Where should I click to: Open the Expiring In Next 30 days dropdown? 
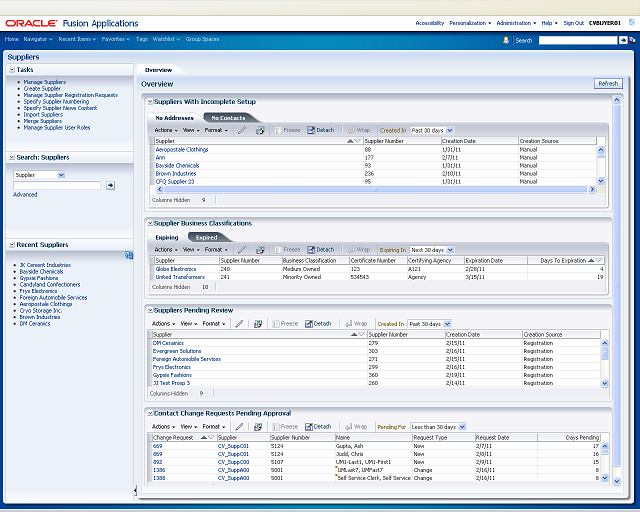[x=450, y=249]
